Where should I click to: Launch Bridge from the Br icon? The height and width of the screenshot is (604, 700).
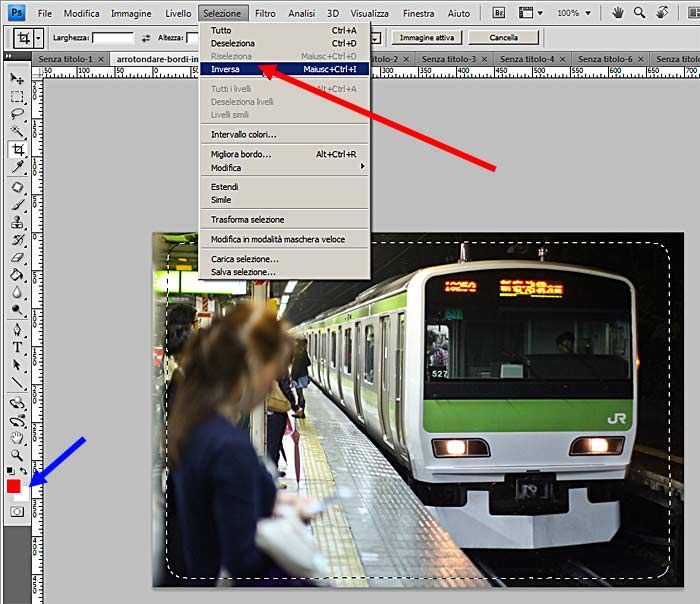[499, 13]
